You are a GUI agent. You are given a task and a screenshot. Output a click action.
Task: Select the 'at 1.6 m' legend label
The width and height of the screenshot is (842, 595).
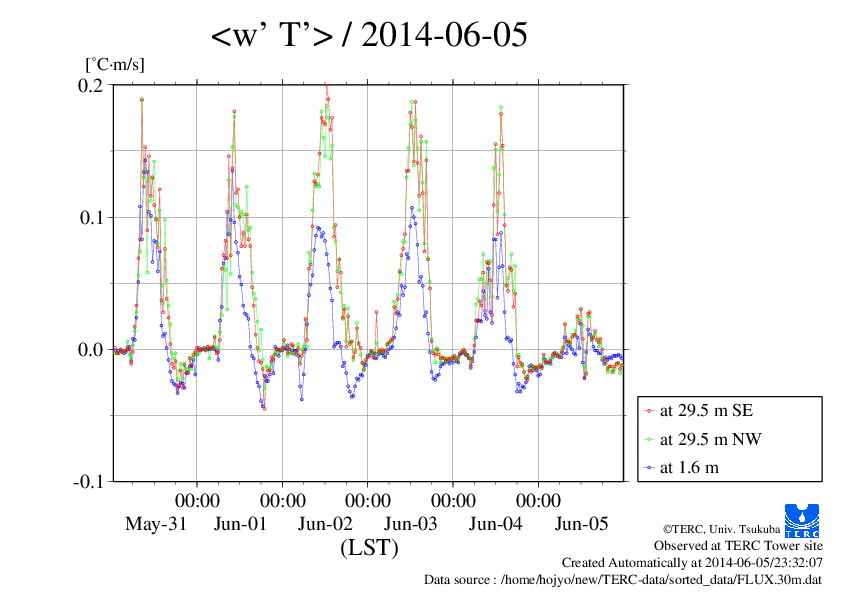[690, 467]
